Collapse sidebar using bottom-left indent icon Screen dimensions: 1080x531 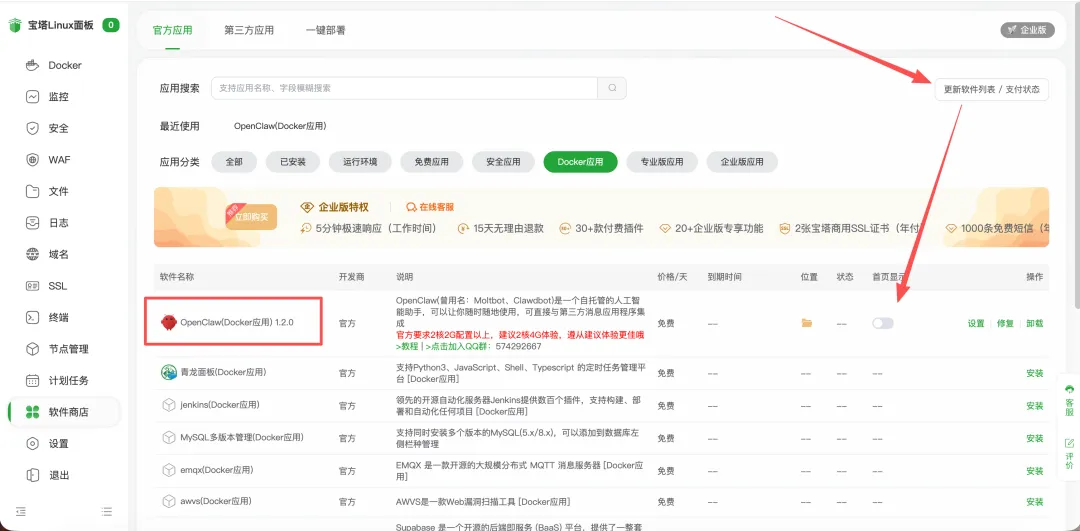pos(21,511)
